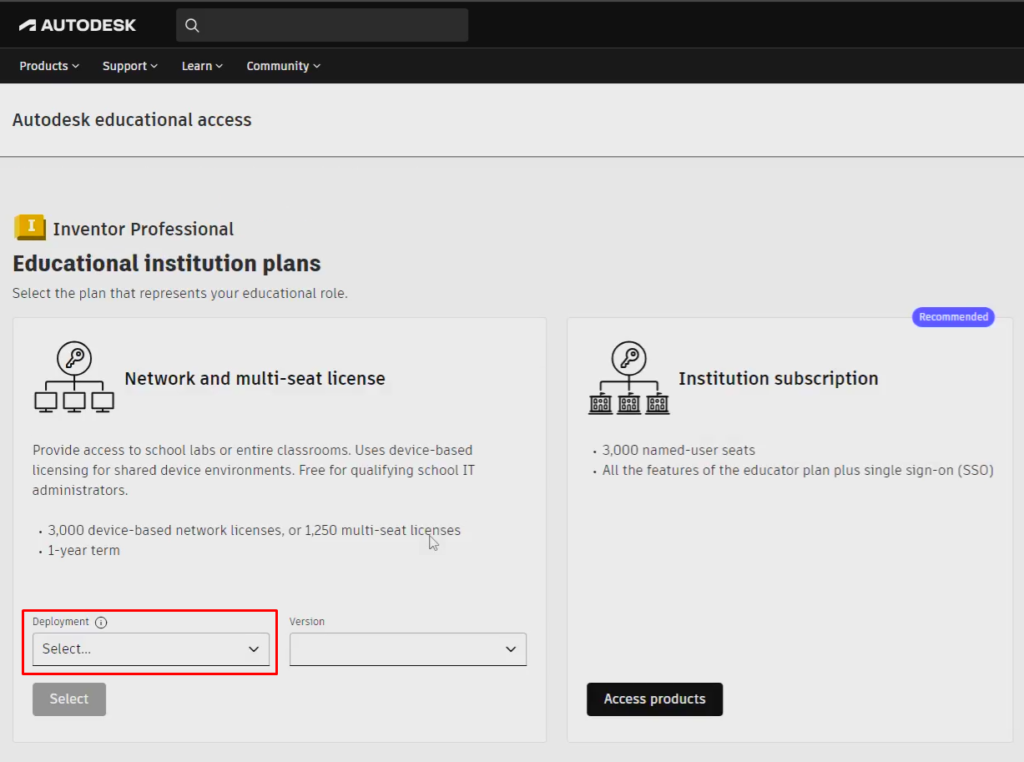Click the Recommended badge

(x=953, y=317)
